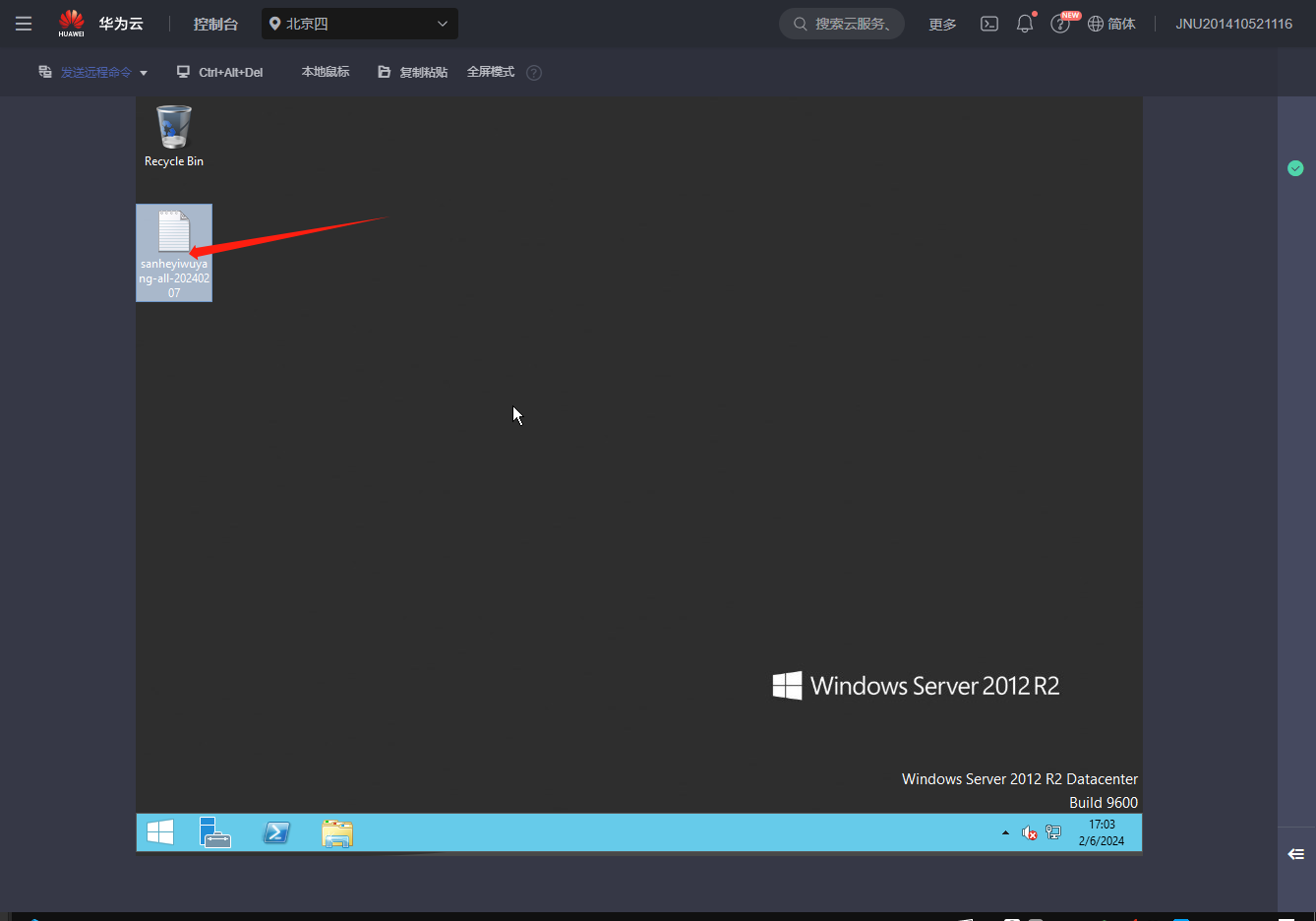
Task: Open the notifications bell
Action: point(1025,24)
